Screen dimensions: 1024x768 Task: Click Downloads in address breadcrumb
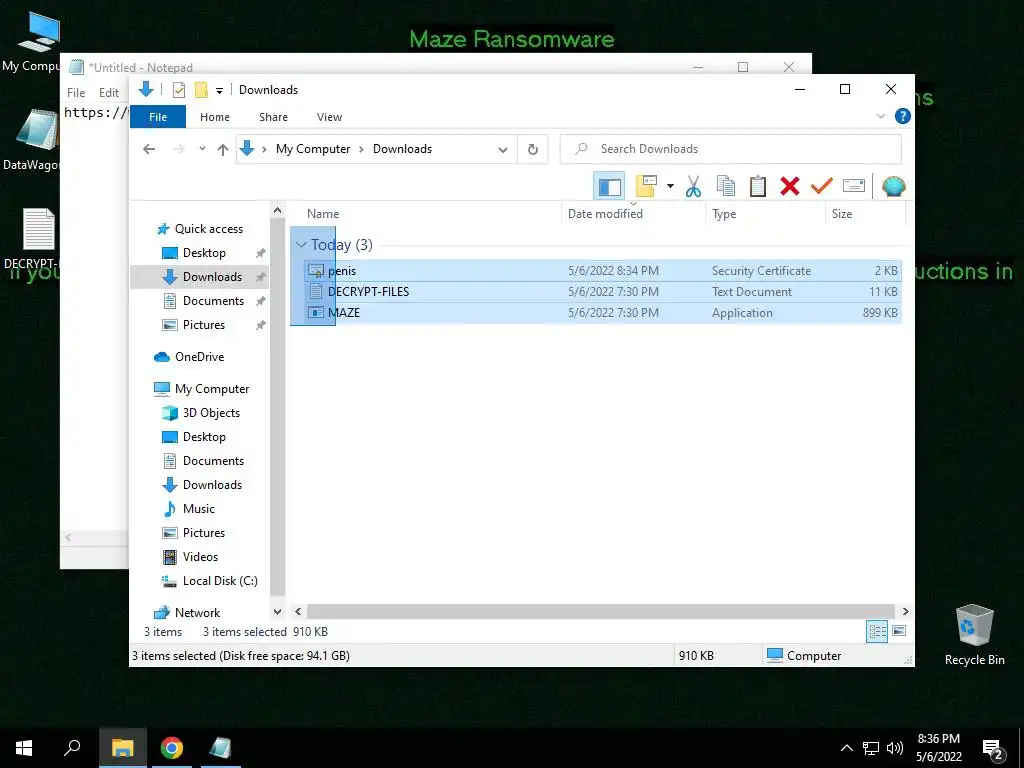tap(402, 149)
